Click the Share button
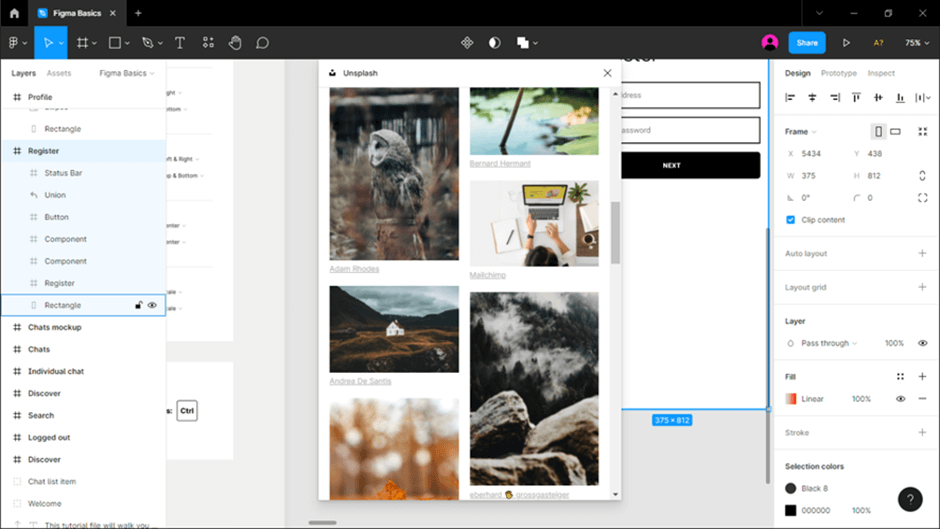 807,43
